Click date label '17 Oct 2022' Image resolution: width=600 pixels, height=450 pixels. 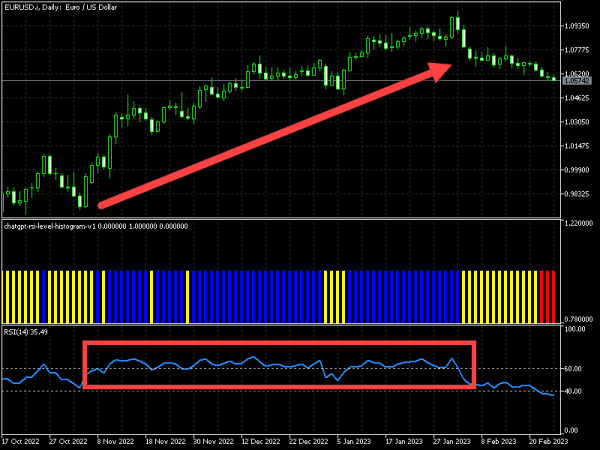20,442
